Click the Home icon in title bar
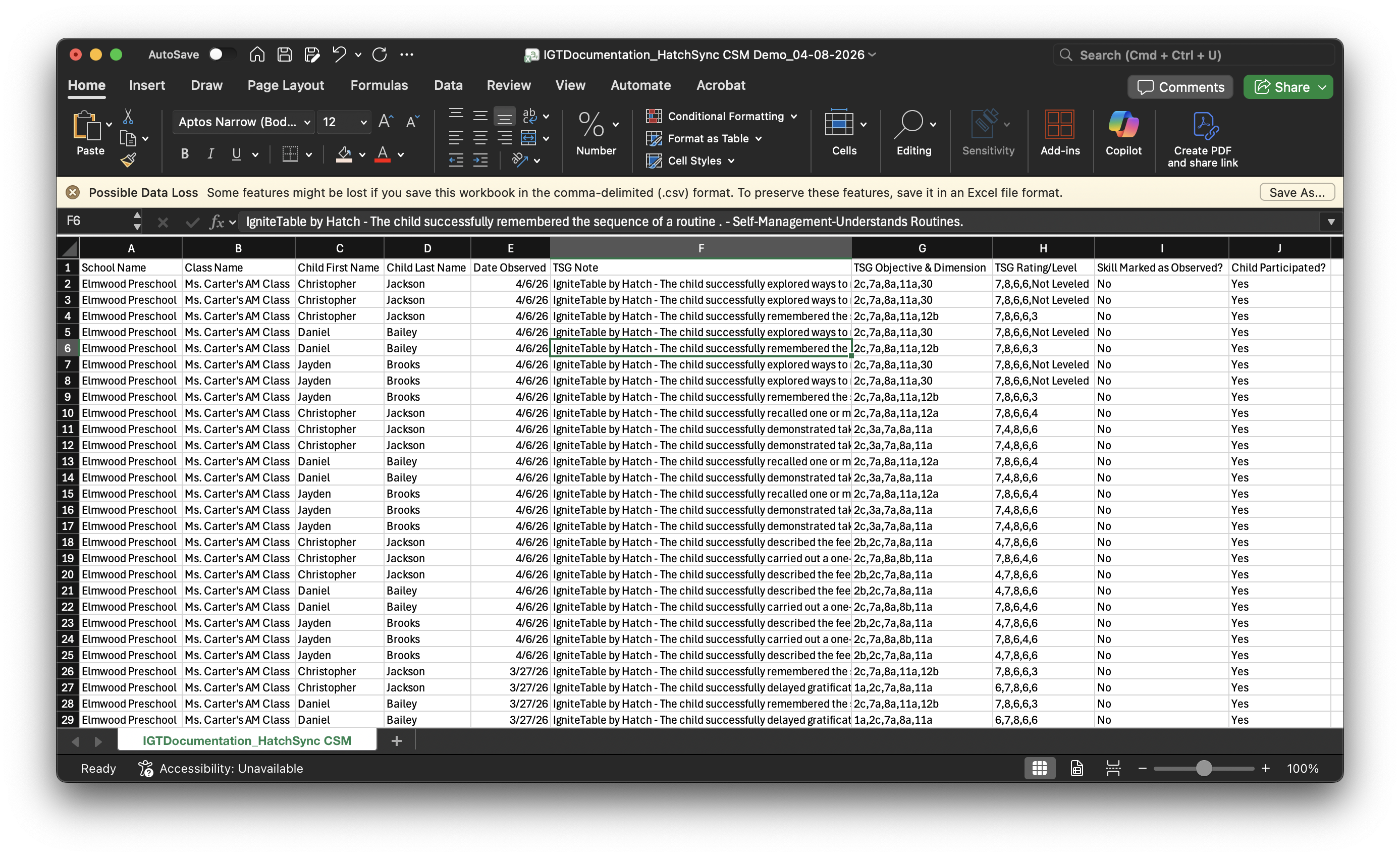Screen dimensions: 1400x857 pyautogui.click(x=257, y=55)
